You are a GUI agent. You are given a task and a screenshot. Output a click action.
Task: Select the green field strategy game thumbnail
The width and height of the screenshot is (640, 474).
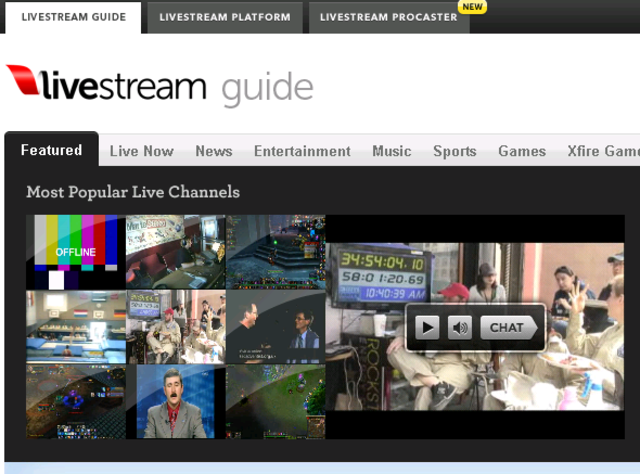tap(276, 402)
